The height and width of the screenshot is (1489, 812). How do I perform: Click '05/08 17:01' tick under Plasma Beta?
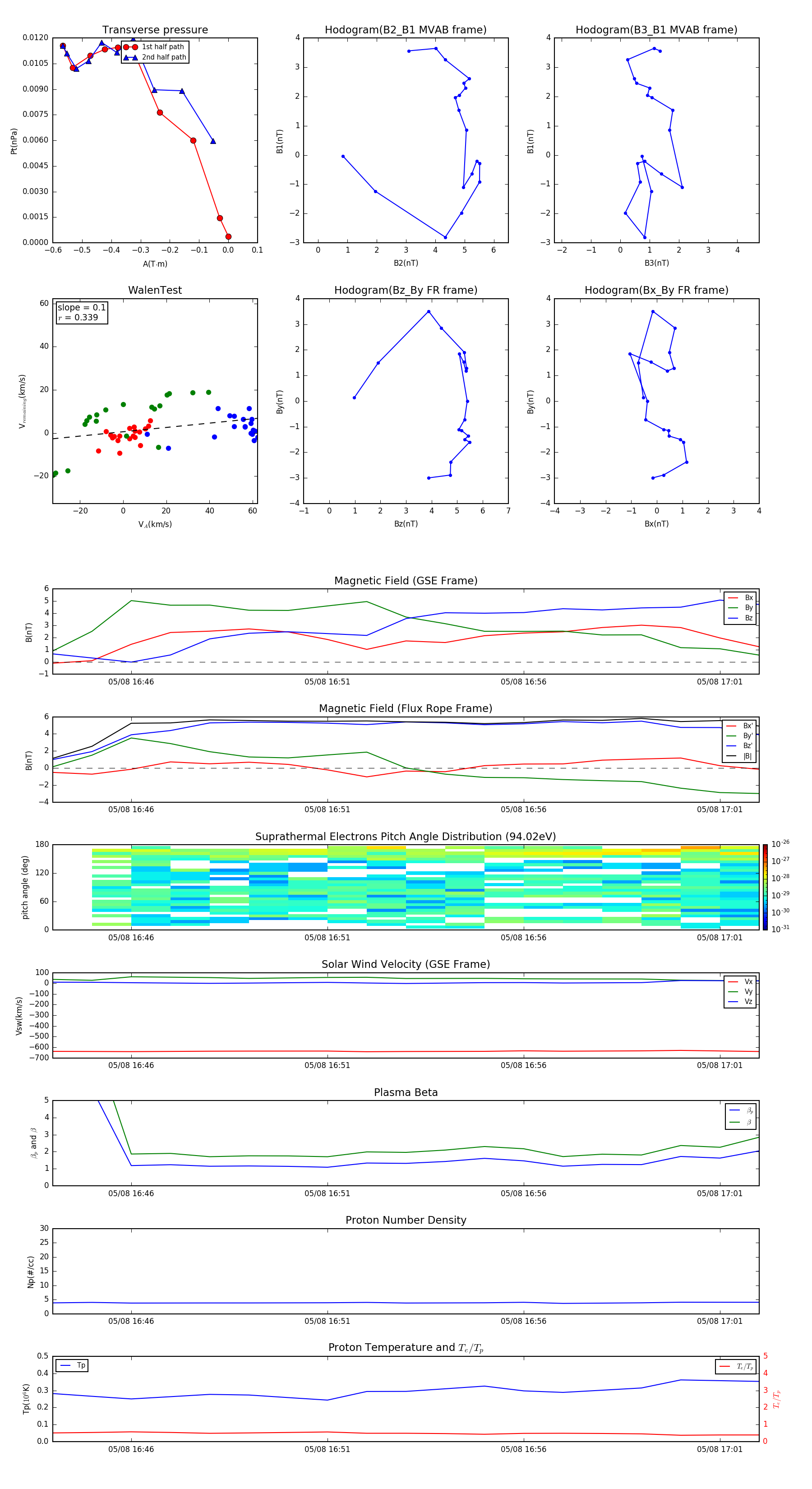(x=720, y=1193)
